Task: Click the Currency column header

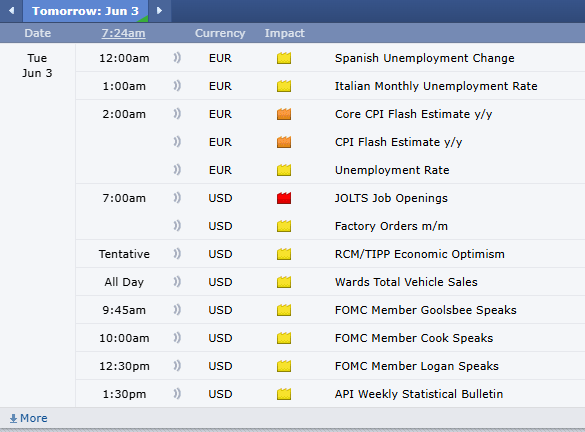Action: point(220,33)
